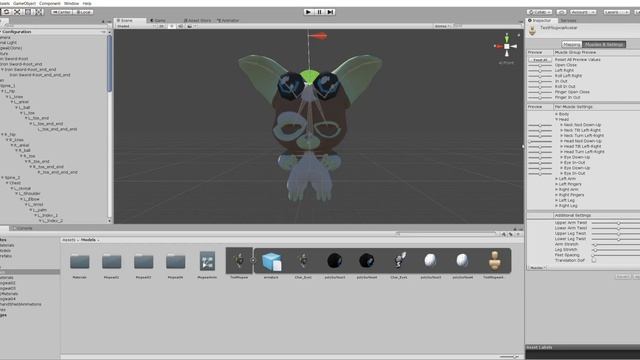Screen dimensions: 640x360
Task: Select the armature prefab cube asset
Action: point(271,262)
